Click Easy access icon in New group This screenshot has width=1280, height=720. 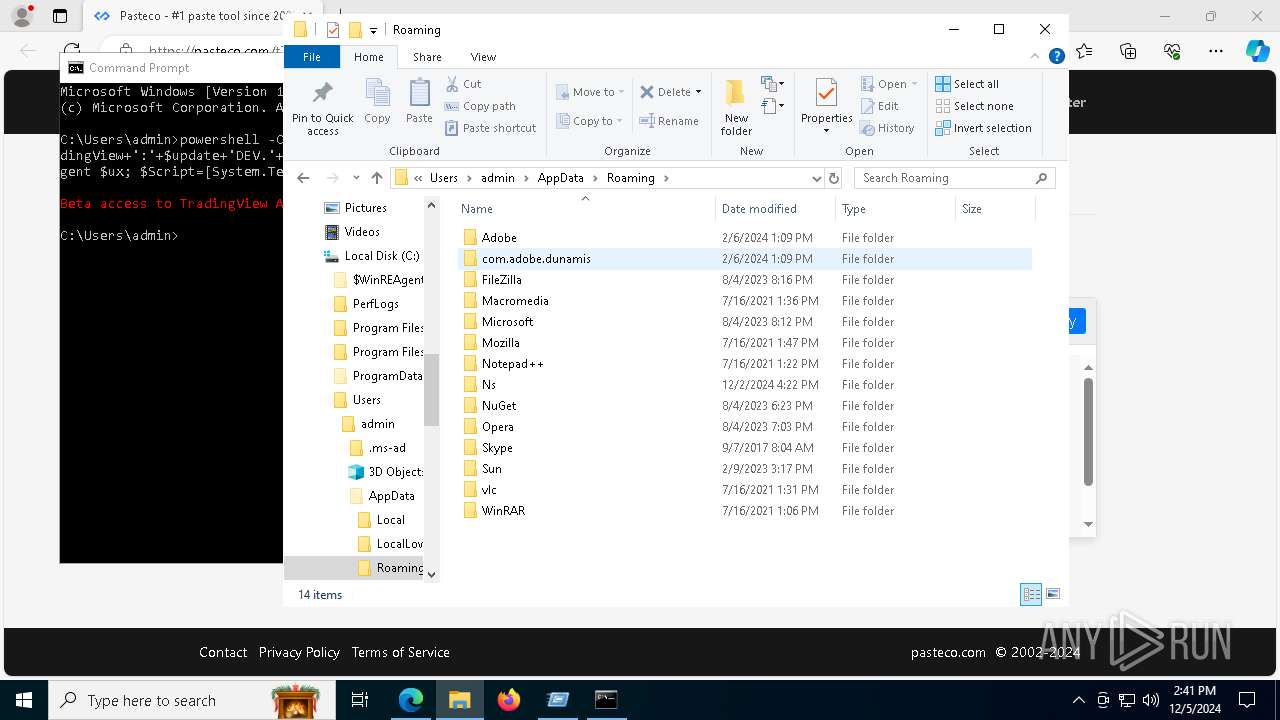click(x=772, y=105)
